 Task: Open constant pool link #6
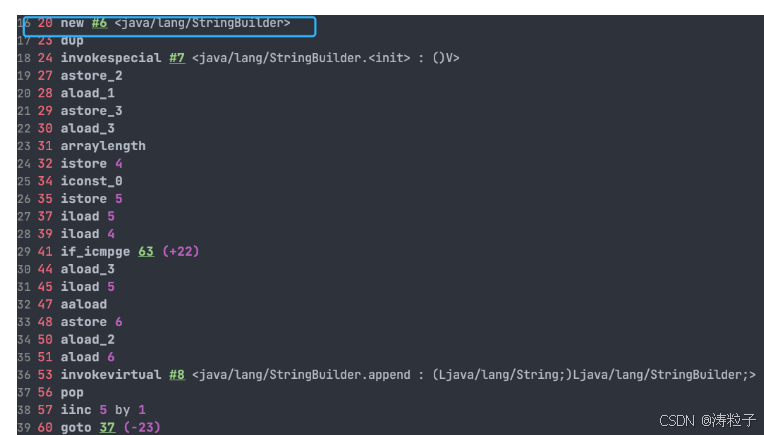point(99,23)
